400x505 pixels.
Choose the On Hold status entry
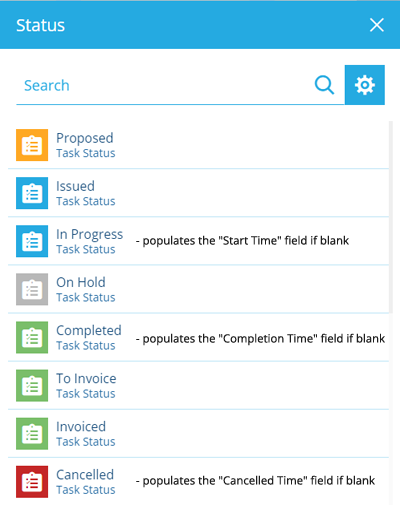tap(198, 289)
